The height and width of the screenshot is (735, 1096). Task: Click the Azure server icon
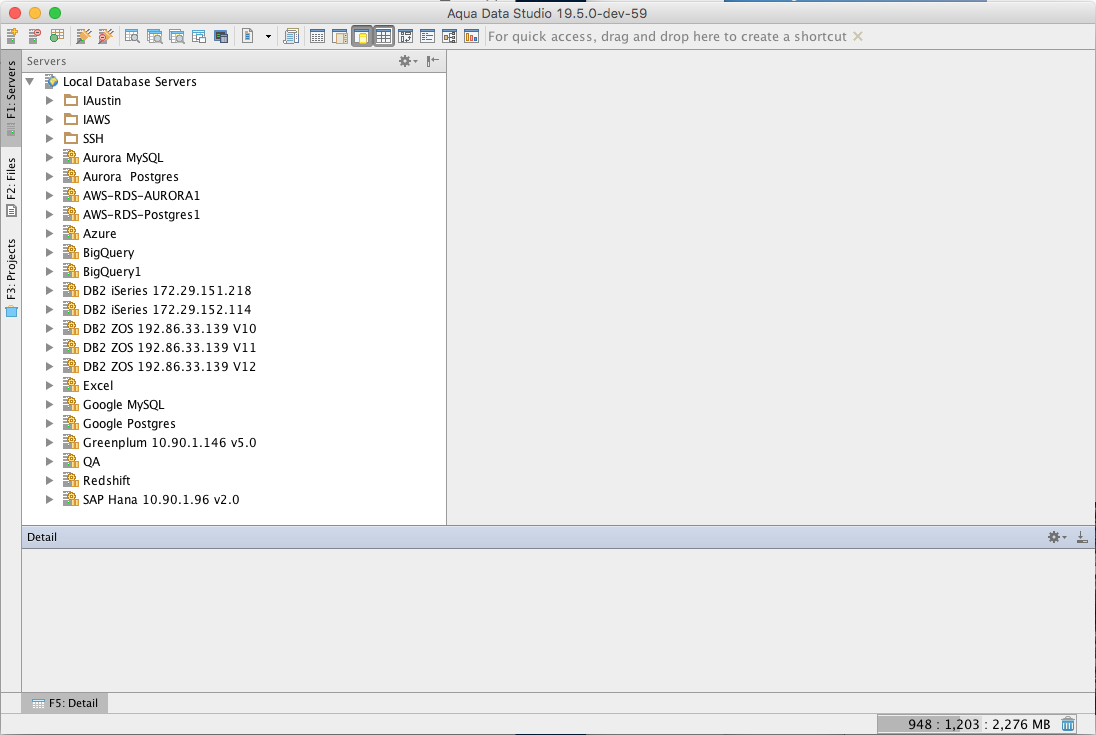pos(71,233)
